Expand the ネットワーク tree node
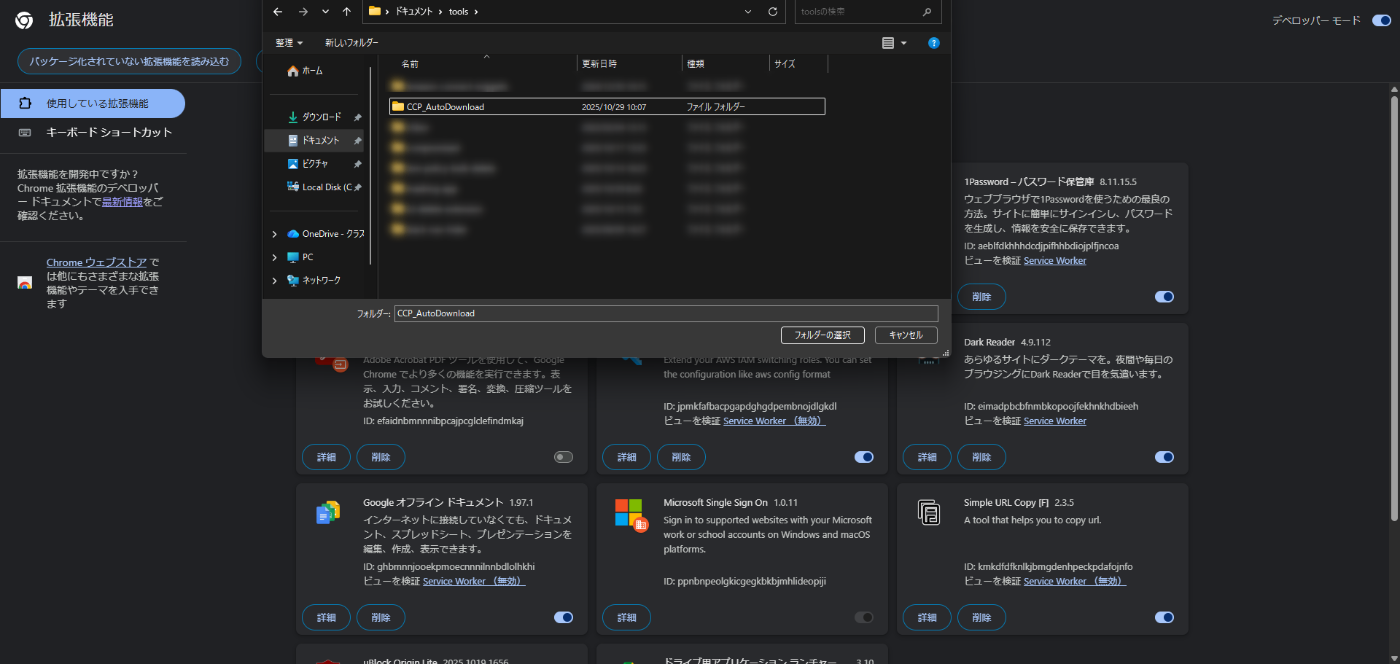This screenshot has height=664, width=1400. 274,281
